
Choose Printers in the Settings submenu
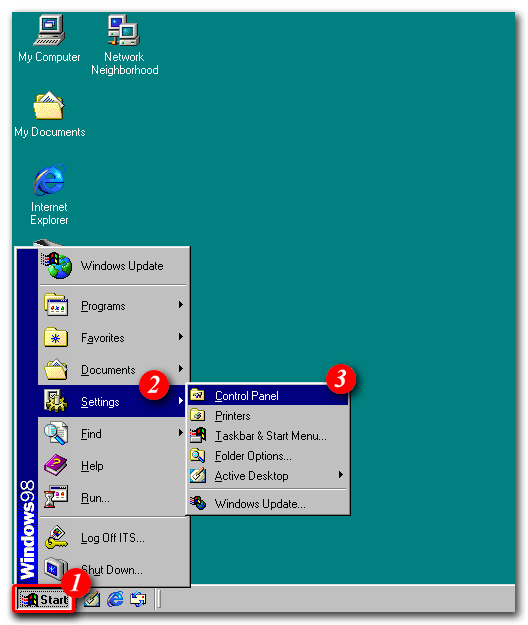click(x=268, y=416)
